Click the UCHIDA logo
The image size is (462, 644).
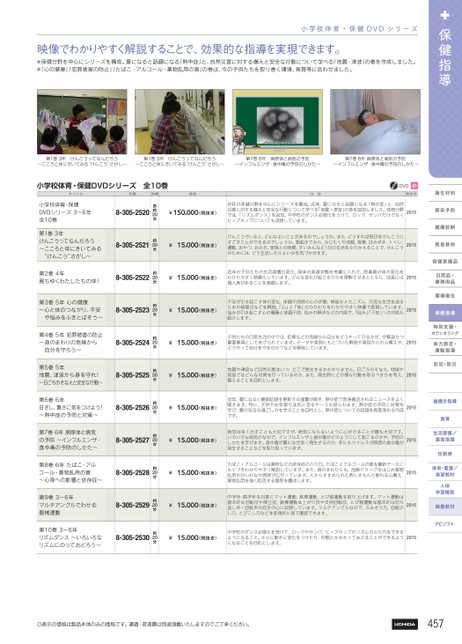coord(405,624)
